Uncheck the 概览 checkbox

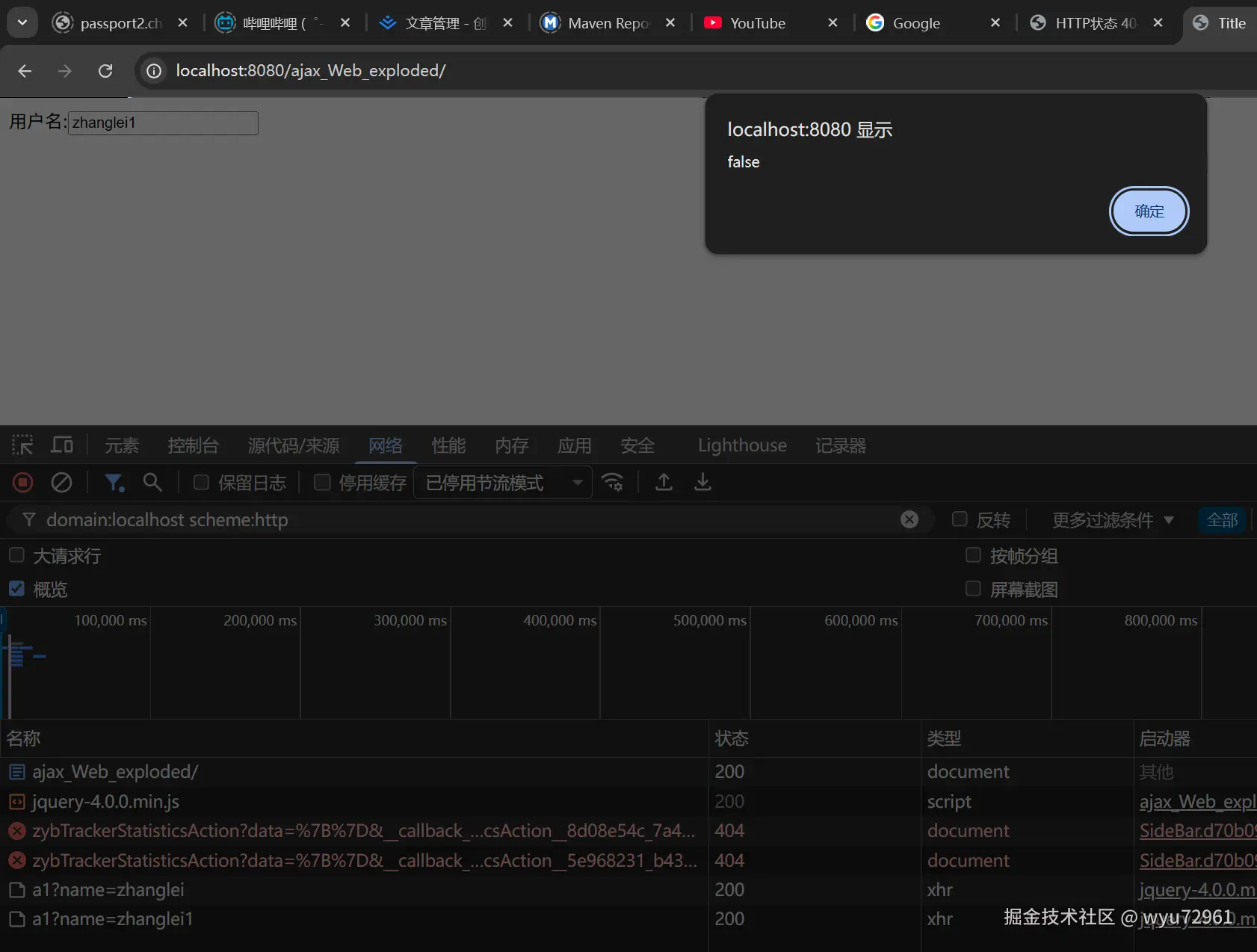point(16,589)
